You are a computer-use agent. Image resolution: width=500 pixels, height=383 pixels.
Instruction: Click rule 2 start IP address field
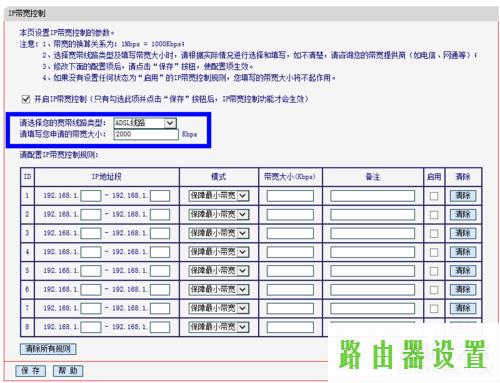91,214
